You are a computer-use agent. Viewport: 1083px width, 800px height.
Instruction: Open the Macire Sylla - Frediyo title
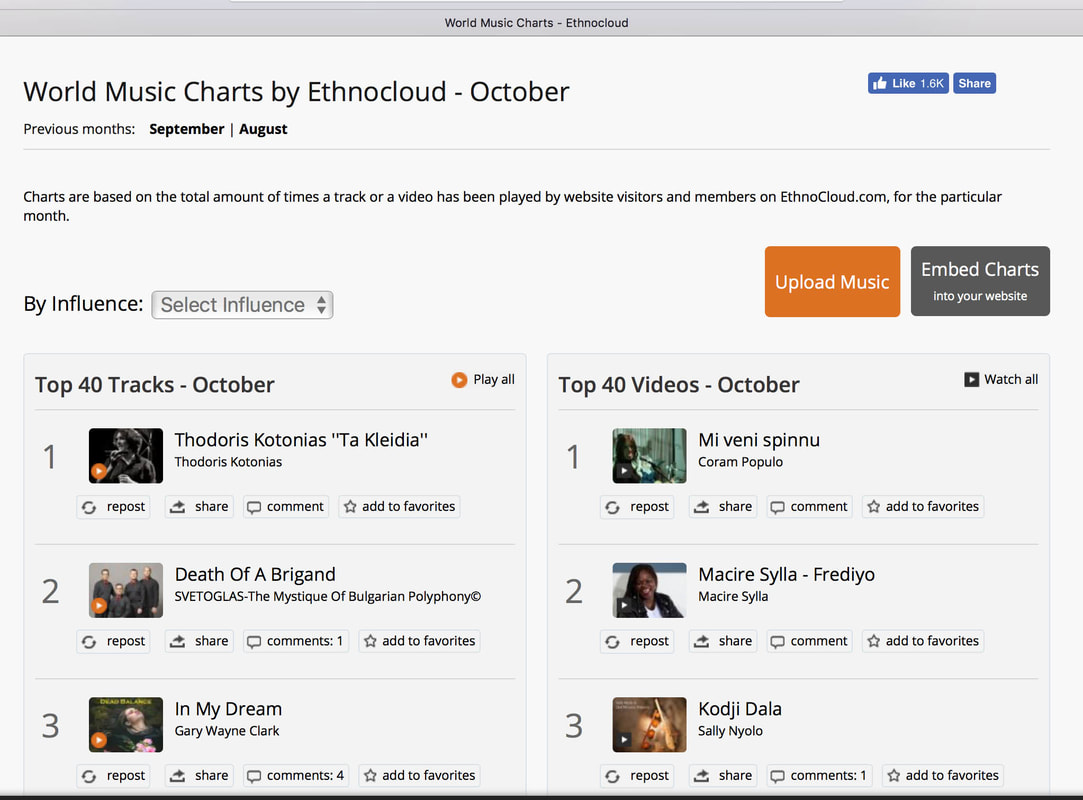[787, 575]
